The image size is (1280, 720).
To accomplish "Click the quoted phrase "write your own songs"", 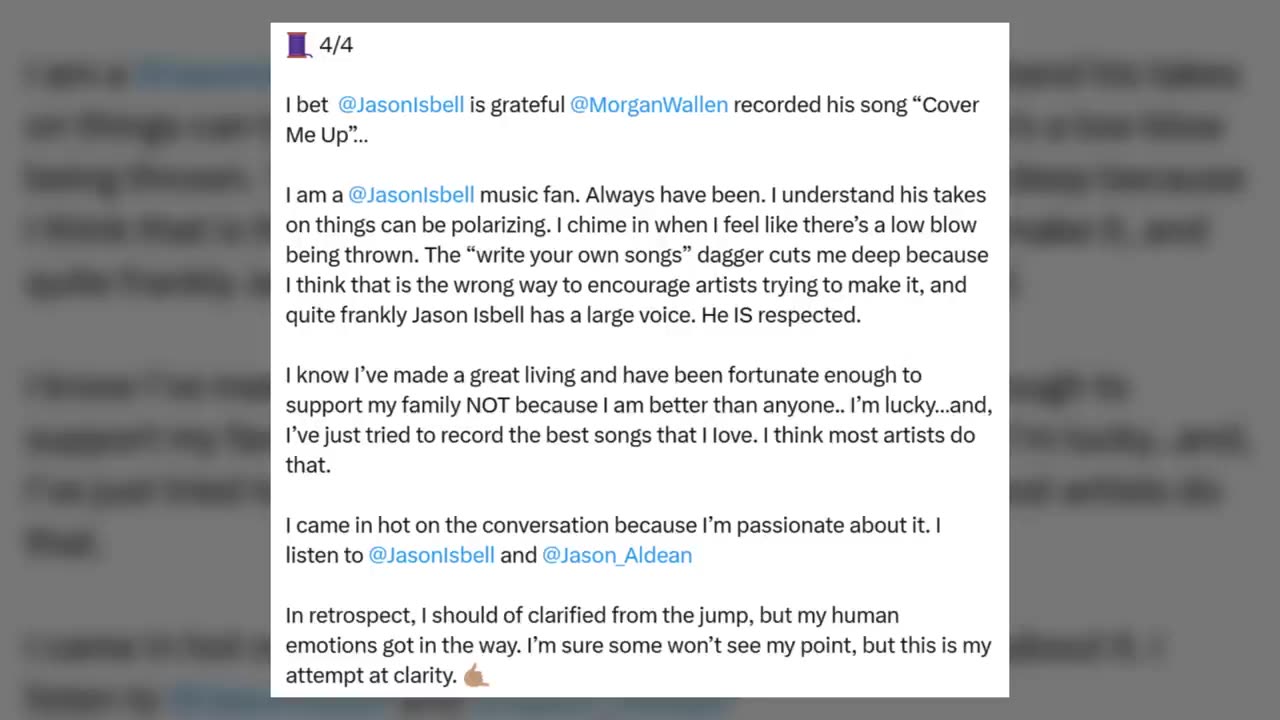I will click(584, 255).
